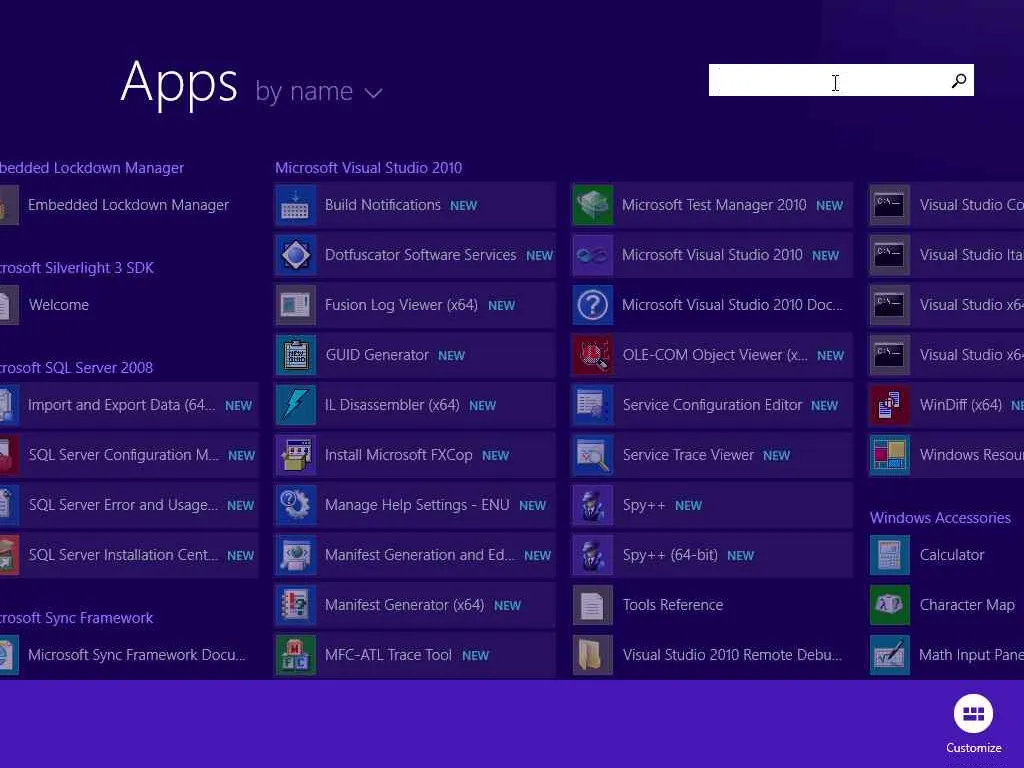Open Import and Export Data (64 entry
The height and width of the screenshot is (768, 1024).
point(129,405)
